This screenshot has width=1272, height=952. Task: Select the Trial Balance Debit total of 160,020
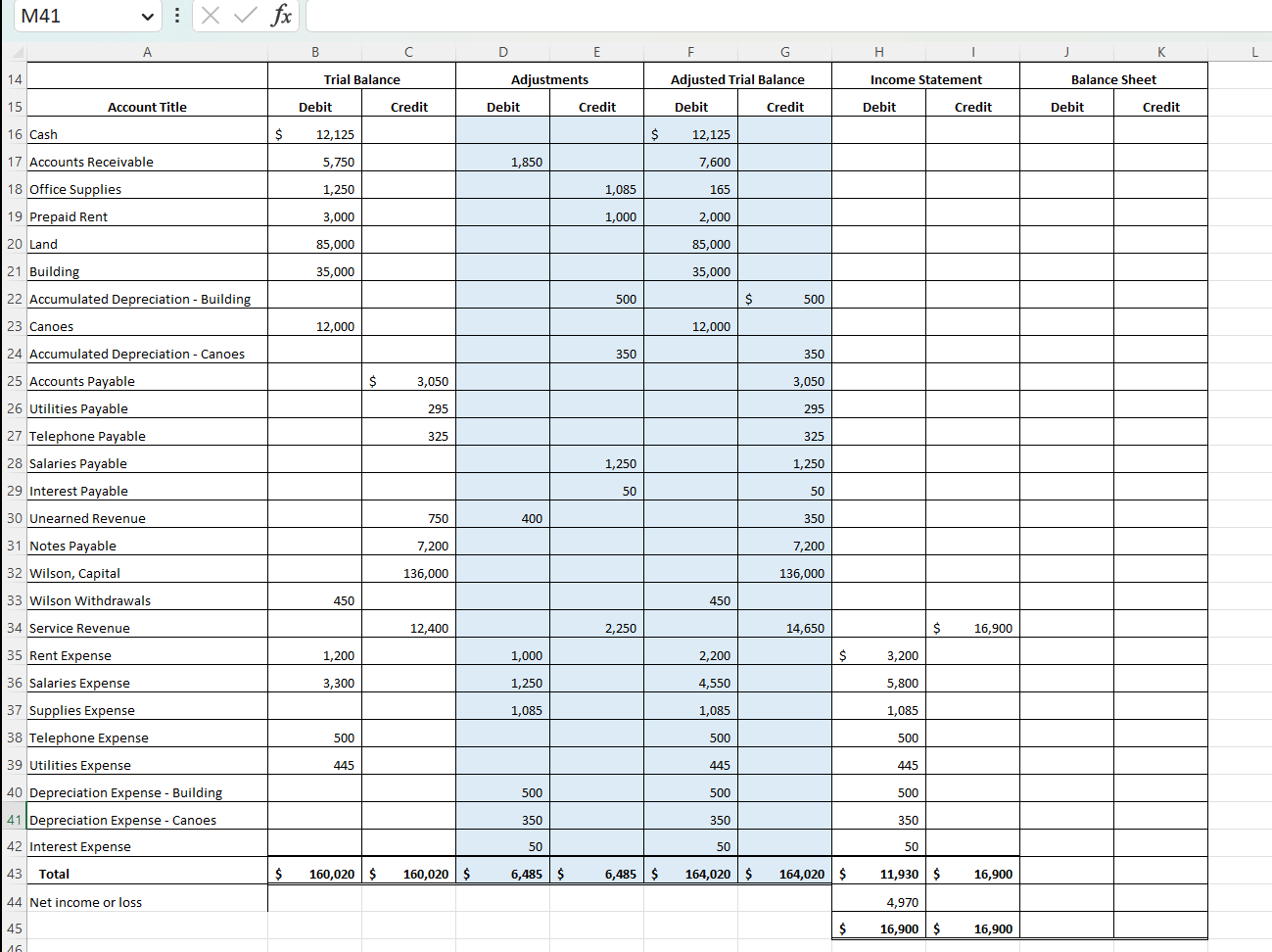click(315, 873)
